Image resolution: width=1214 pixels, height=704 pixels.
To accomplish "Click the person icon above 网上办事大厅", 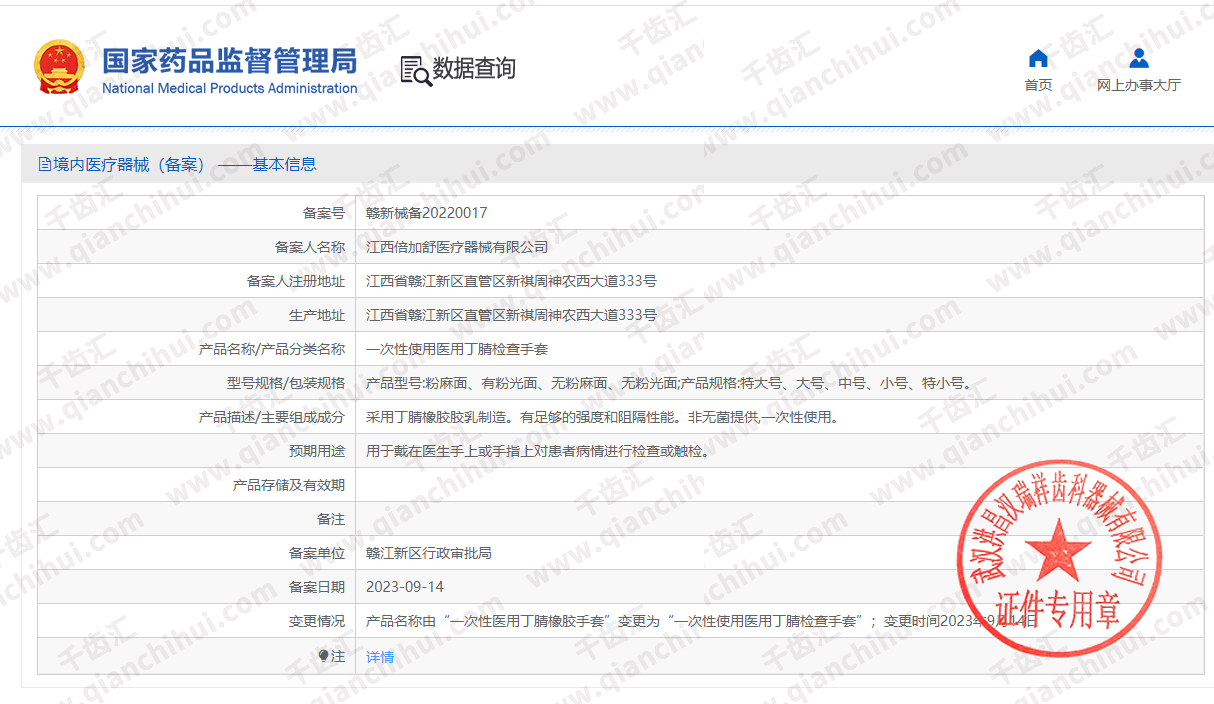I will (x=1138, y=58).
